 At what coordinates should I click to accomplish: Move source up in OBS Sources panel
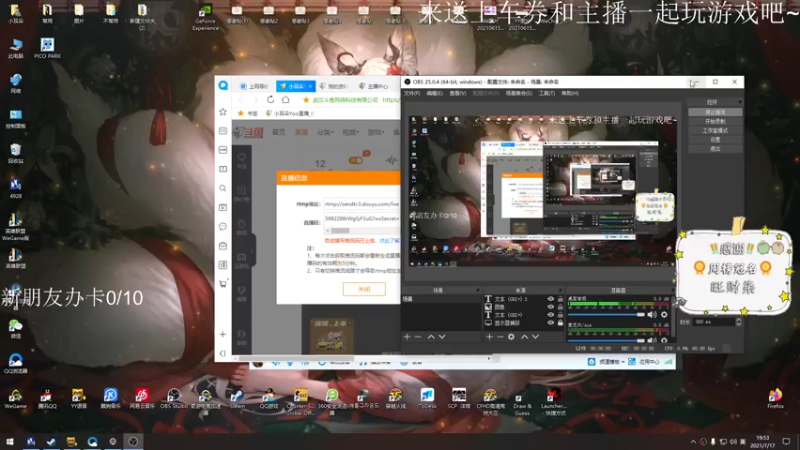[x=524, y=337]
